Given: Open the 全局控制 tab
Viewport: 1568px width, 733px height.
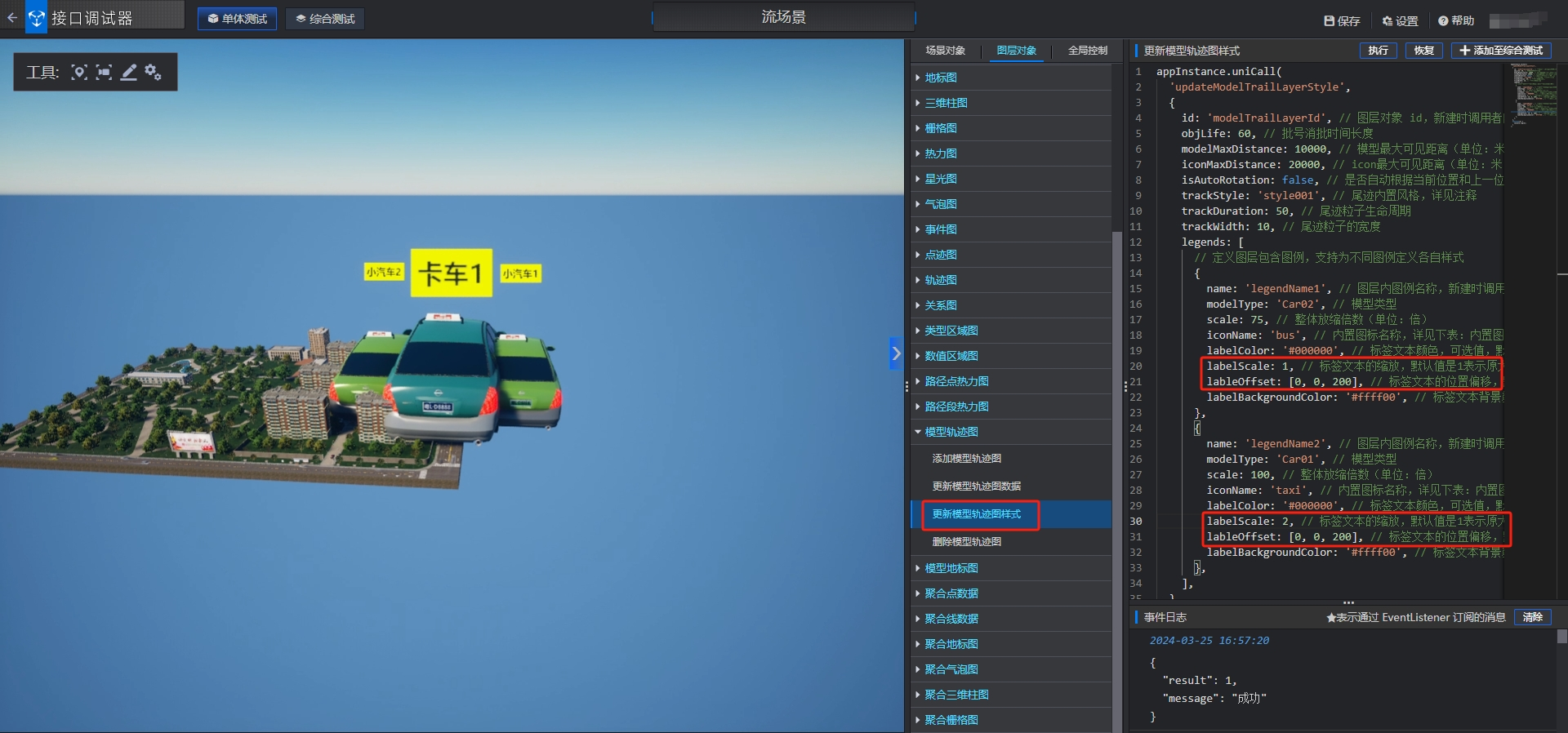Looking at the screenshot, I should (x=1088, y=51).
